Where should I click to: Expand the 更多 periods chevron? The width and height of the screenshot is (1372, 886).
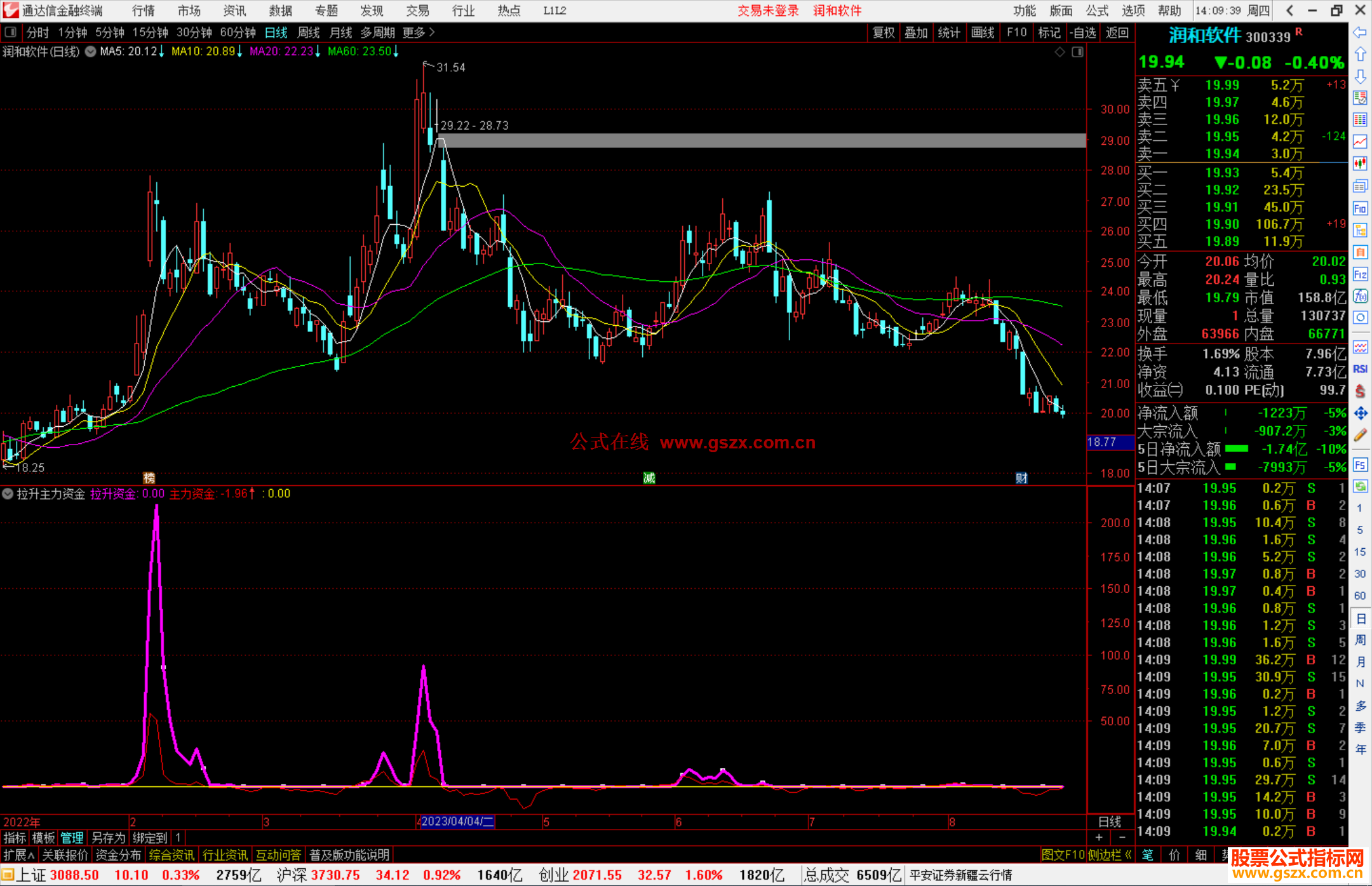tap(433, 32)
